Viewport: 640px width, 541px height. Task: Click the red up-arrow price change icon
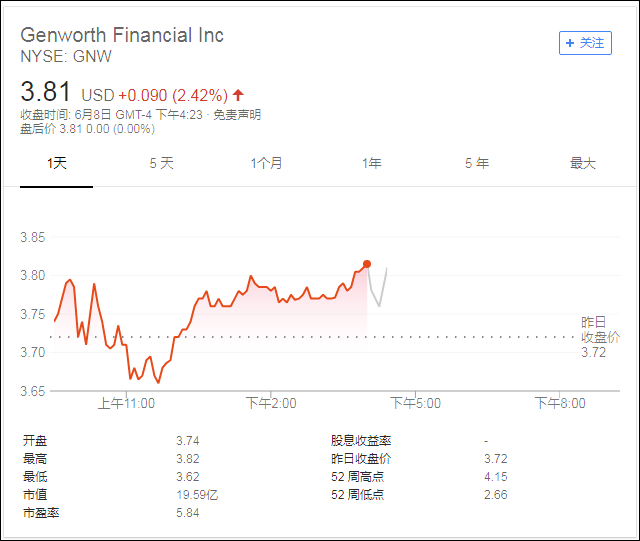tap(238, 95)
